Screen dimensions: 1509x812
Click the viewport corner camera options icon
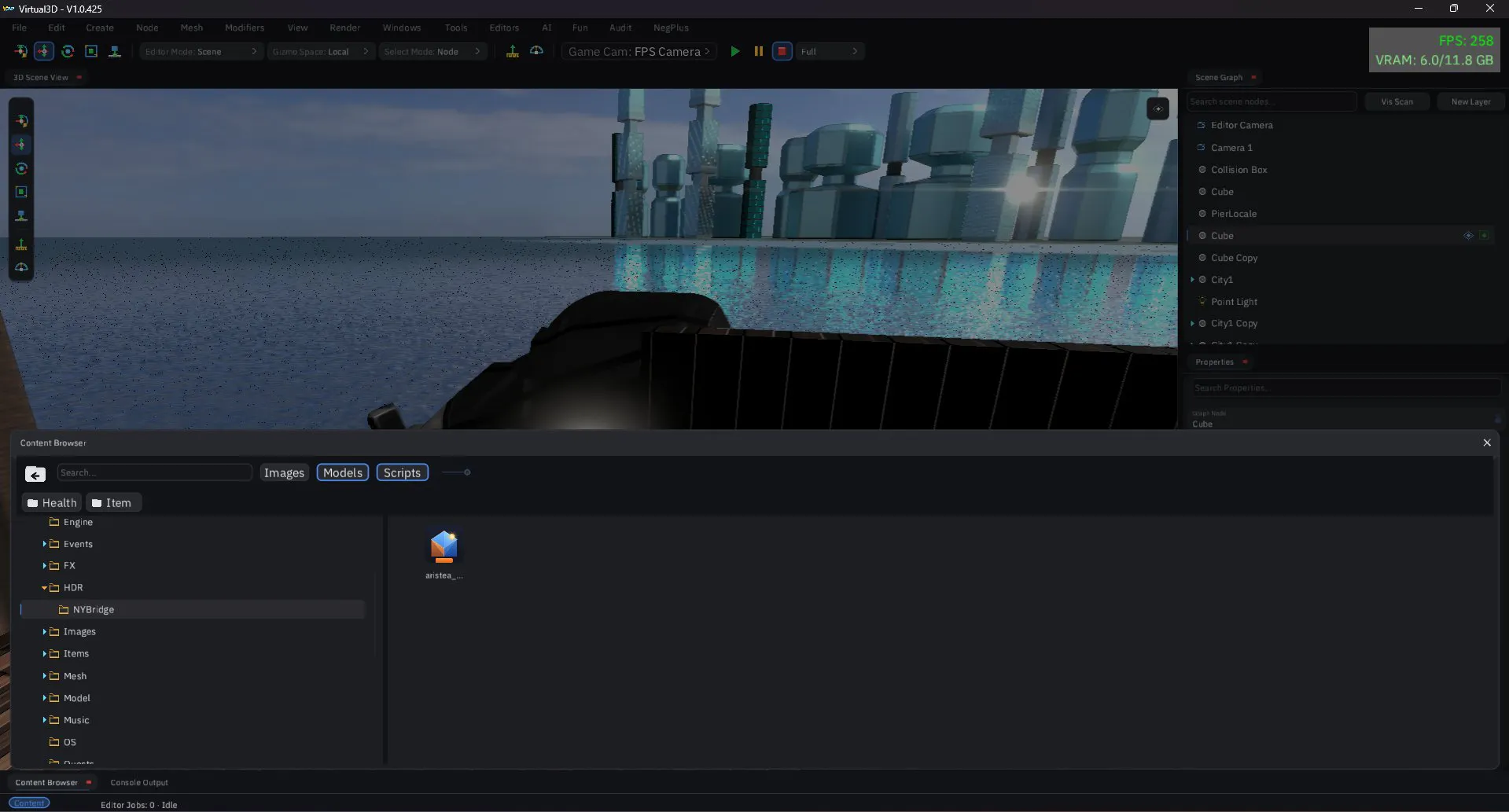point(1158,108)
